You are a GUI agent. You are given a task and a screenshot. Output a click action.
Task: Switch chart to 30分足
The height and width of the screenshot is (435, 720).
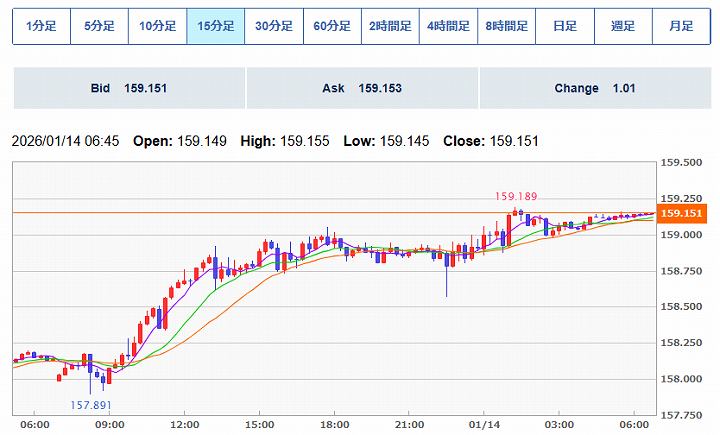[274, 26]
